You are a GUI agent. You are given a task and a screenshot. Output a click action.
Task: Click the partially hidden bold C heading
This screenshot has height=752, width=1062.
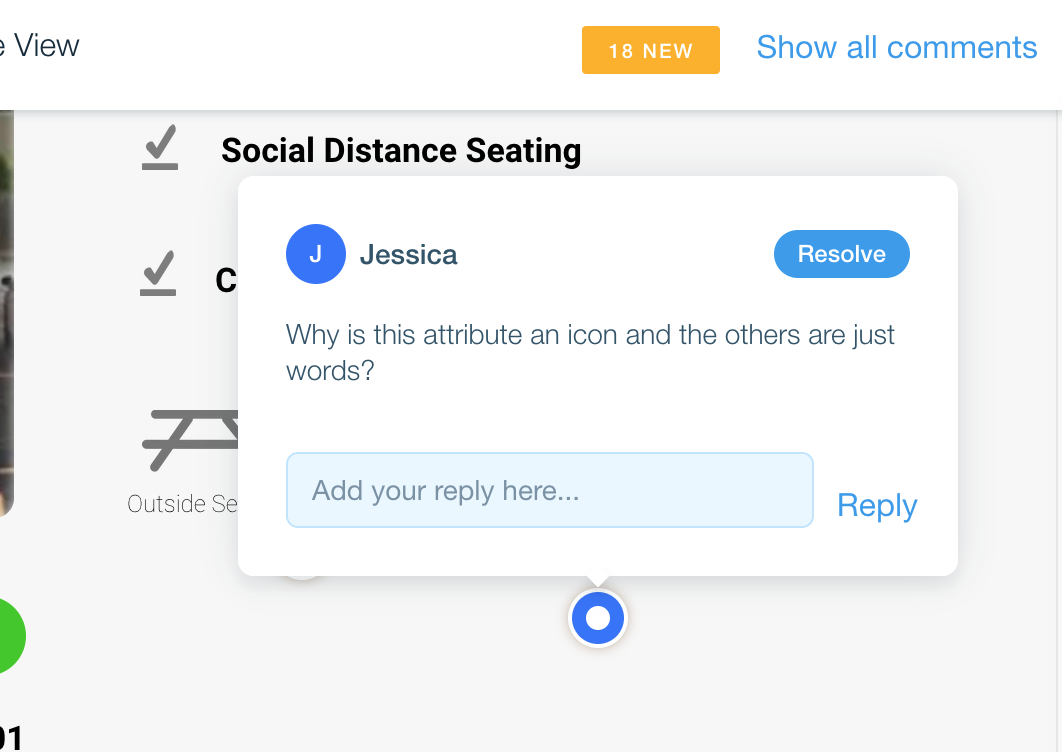[226, 280]
